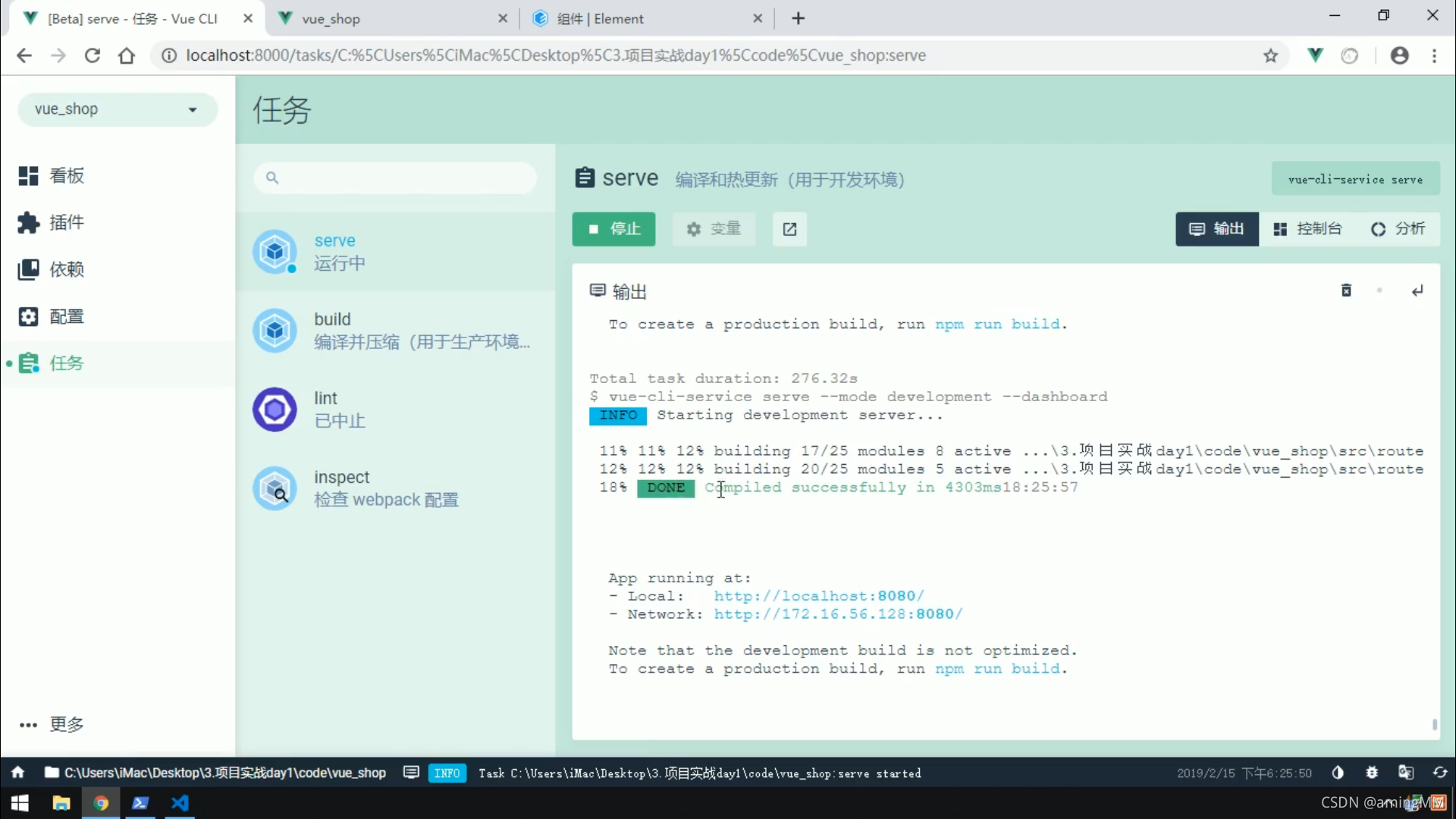Click the output panel scrollbar
Image resolution: width=1456 pixels, height=819 pixels.
point(1434,724)
